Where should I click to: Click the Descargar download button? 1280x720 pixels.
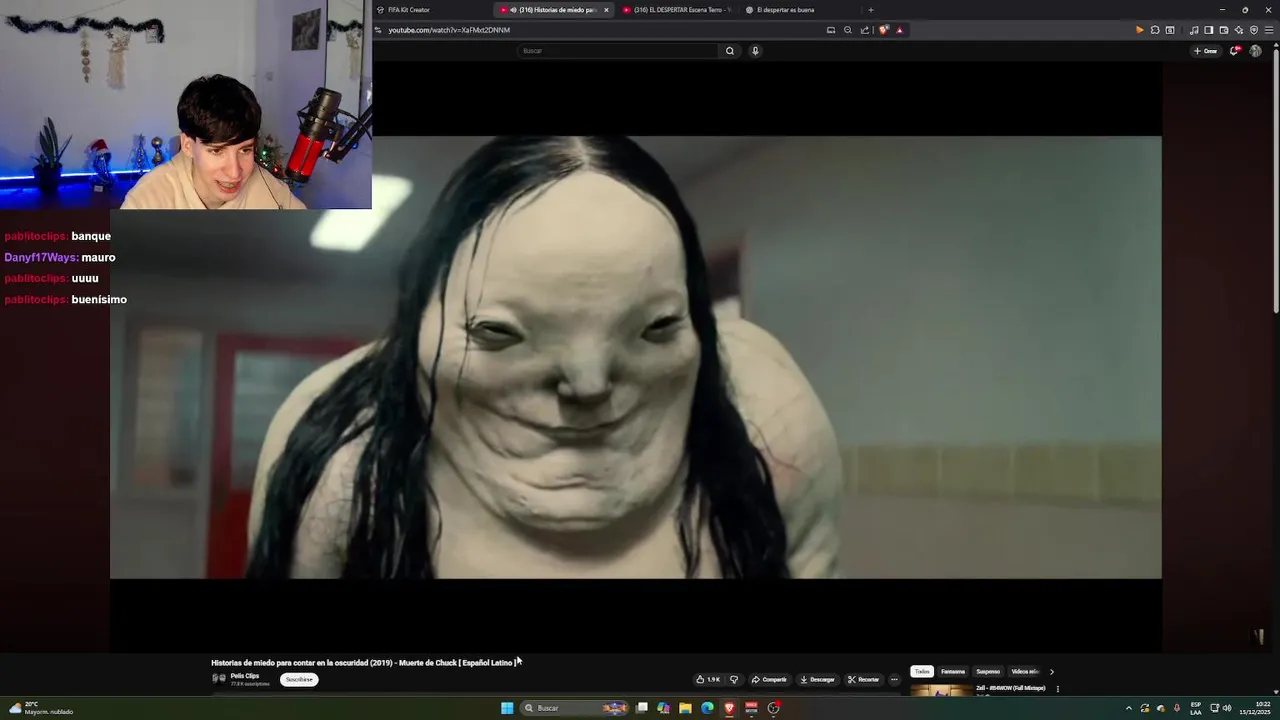tap(817, 679)
